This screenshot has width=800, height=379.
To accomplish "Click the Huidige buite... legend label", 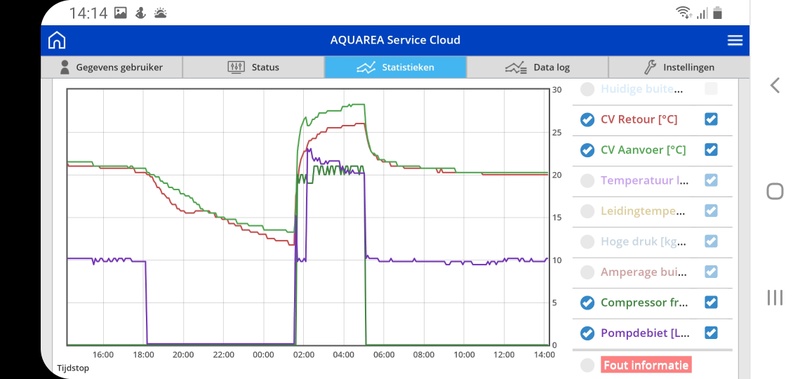I will point(642,89).
